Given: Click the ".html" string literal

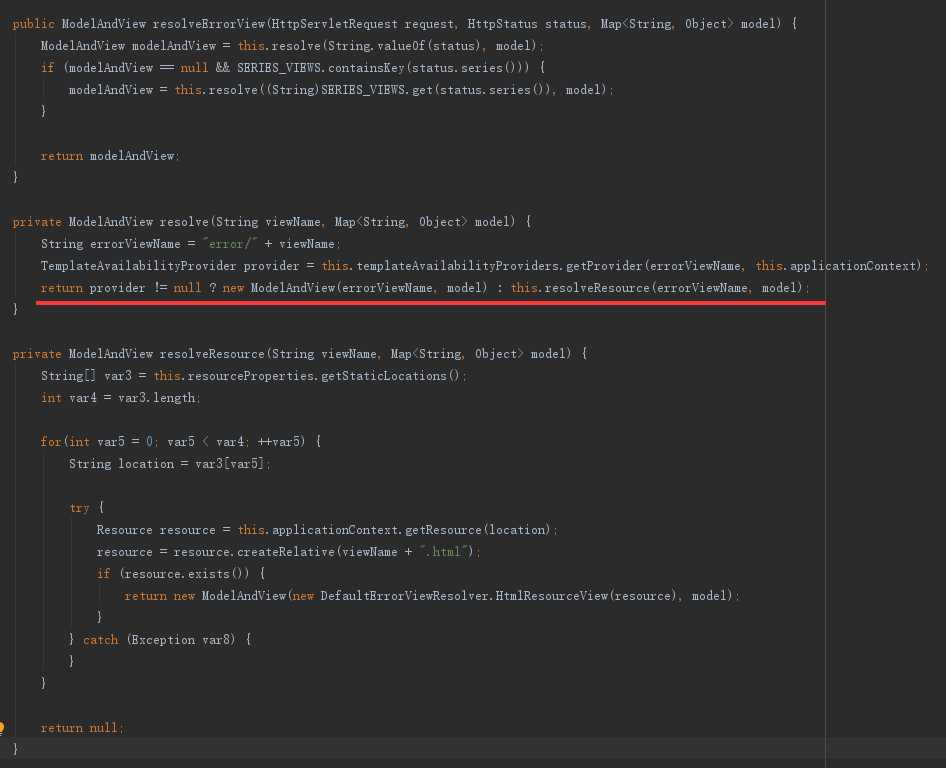Looking at the screenshot, I should point(446,552).
